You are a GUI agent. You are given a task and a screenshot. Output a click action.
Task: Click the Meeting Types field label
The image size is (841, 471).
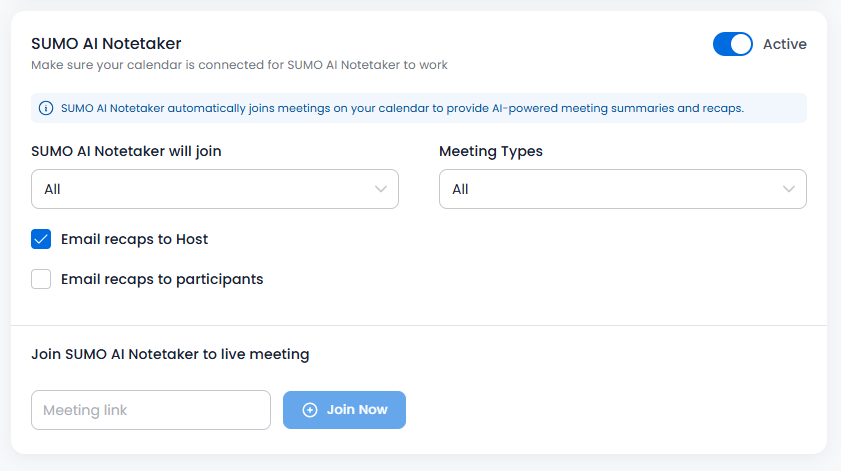(491, 151)
